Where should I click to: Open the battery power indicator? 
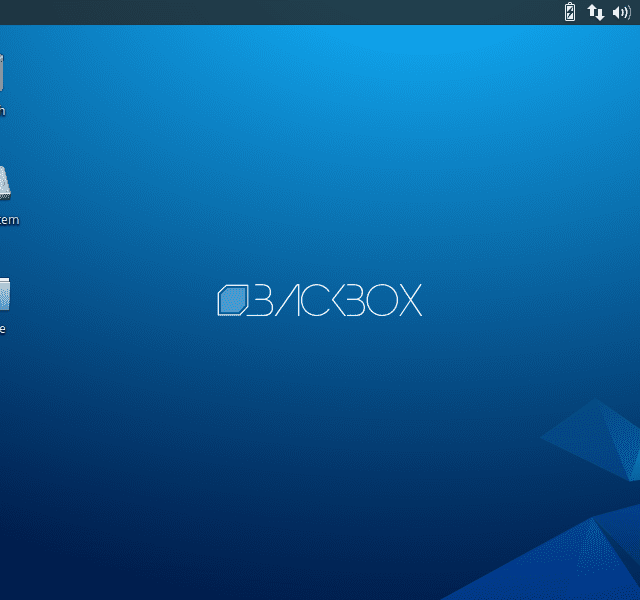pyautogui.click(x=570, y=12)
